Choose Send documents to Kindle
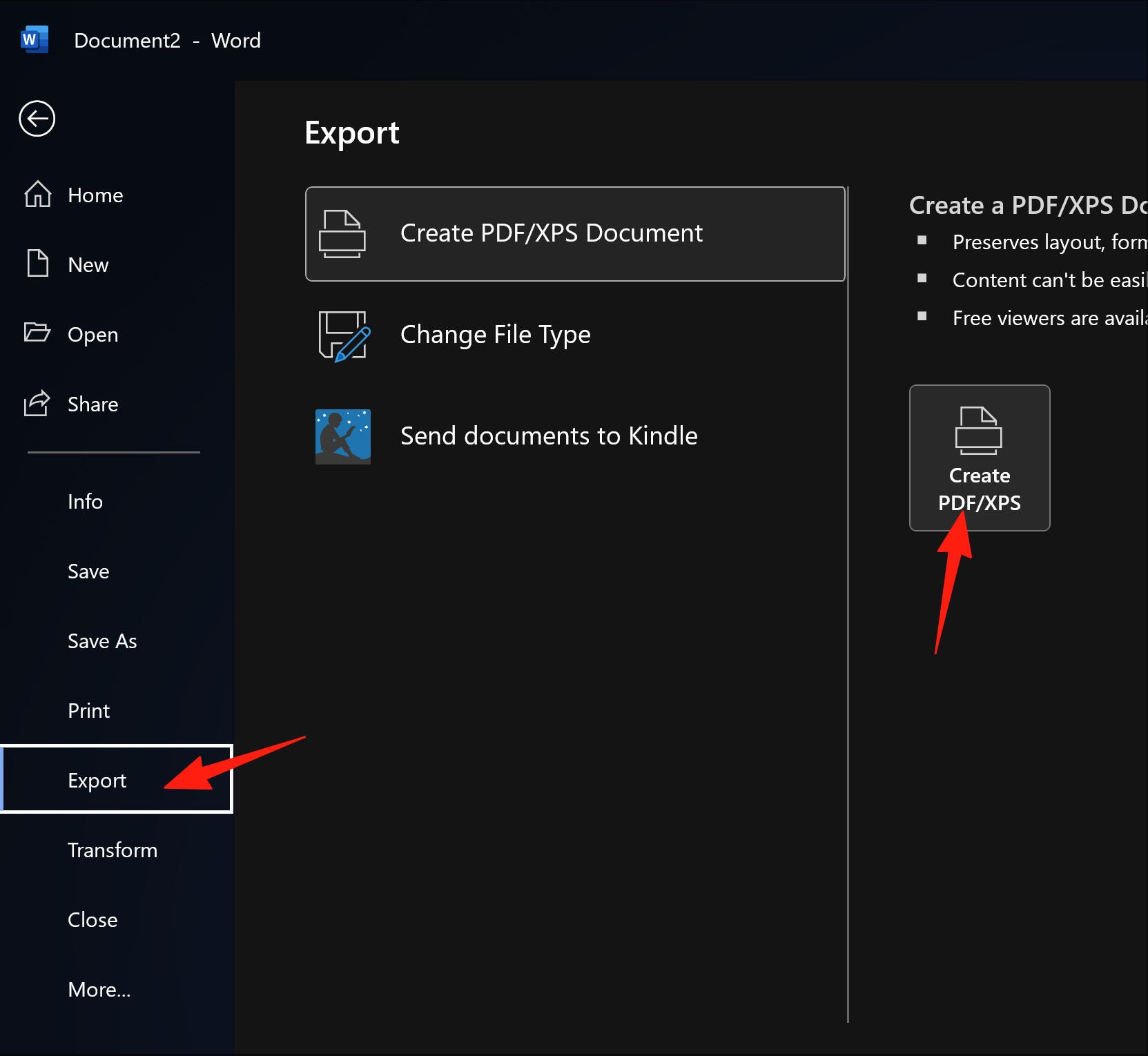Screen dimensions: 1148x1056 [575, 437]
